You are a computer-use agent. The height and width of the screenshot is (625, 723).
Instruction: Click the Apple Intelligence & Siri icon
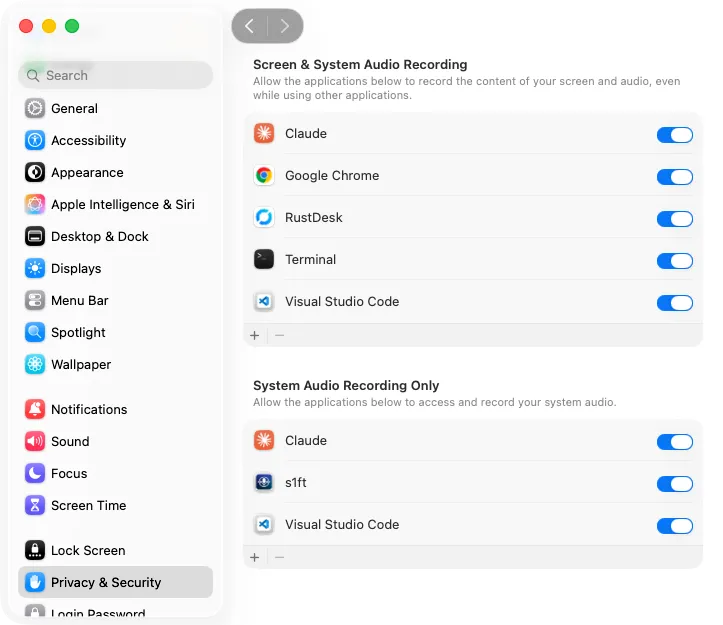[35, 204]
